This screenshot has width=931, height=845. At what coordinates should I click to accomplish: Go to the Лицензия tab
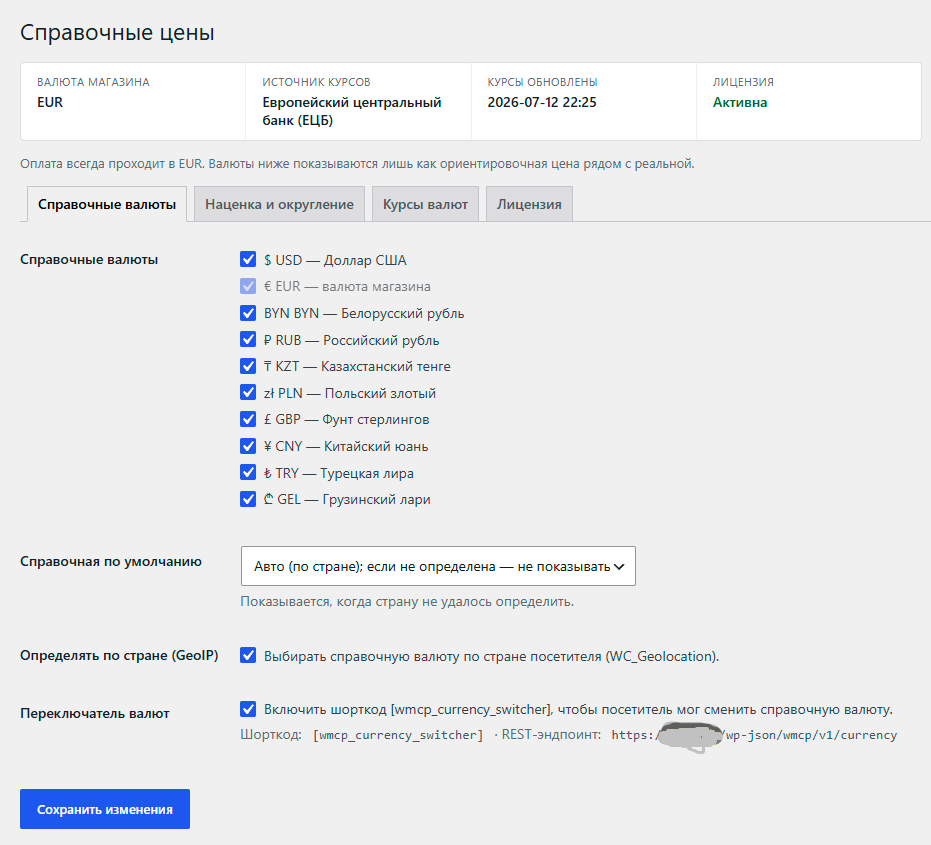pos(529,204)
